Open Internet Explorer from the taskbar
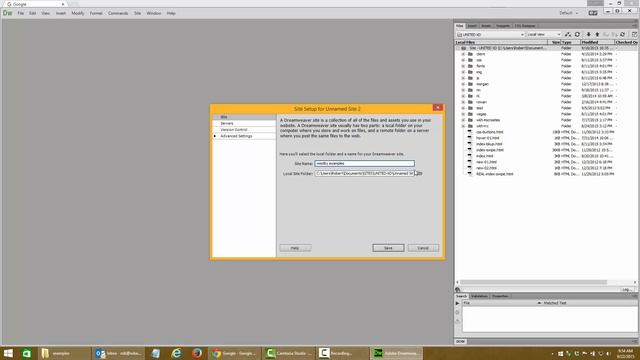The width and height of the screenshot is (640, 360). (x=176, y=353)
